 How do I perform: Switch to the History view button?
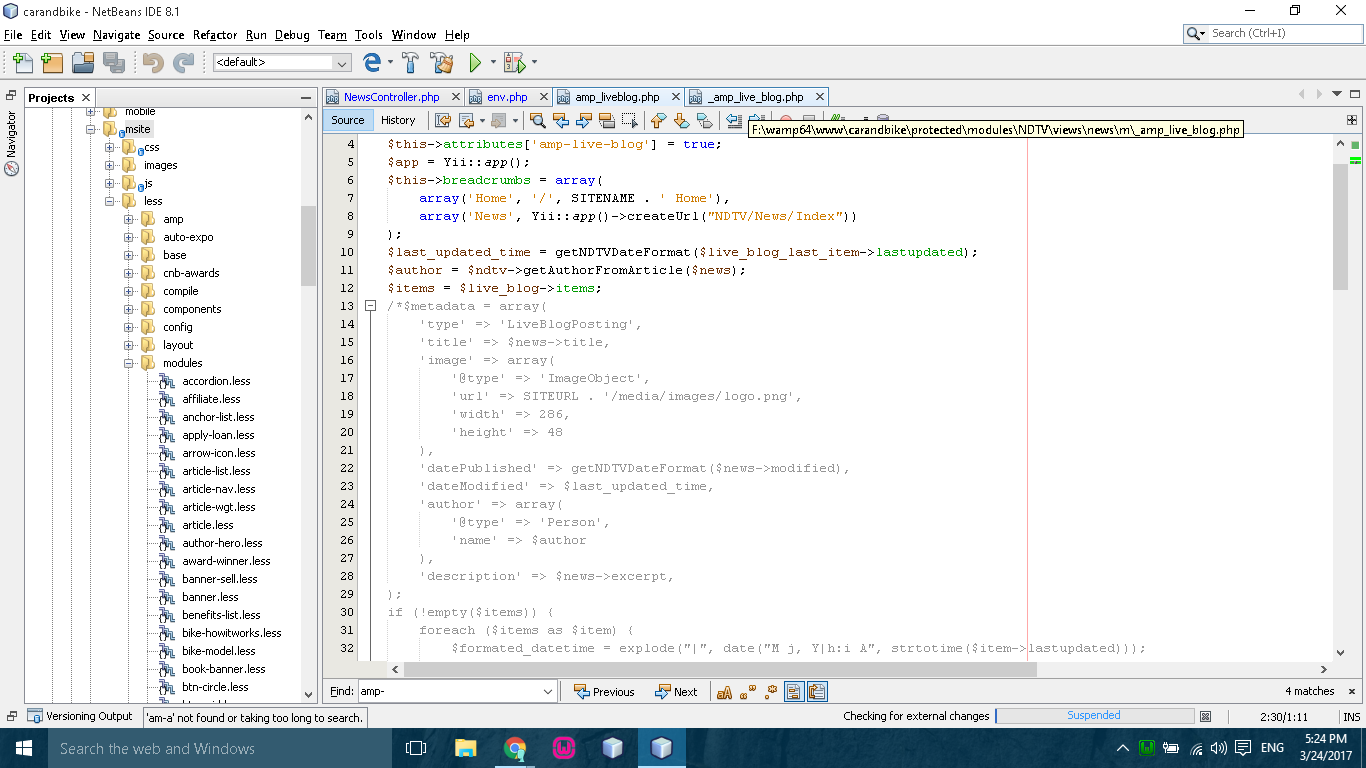(x=397, y=120)
